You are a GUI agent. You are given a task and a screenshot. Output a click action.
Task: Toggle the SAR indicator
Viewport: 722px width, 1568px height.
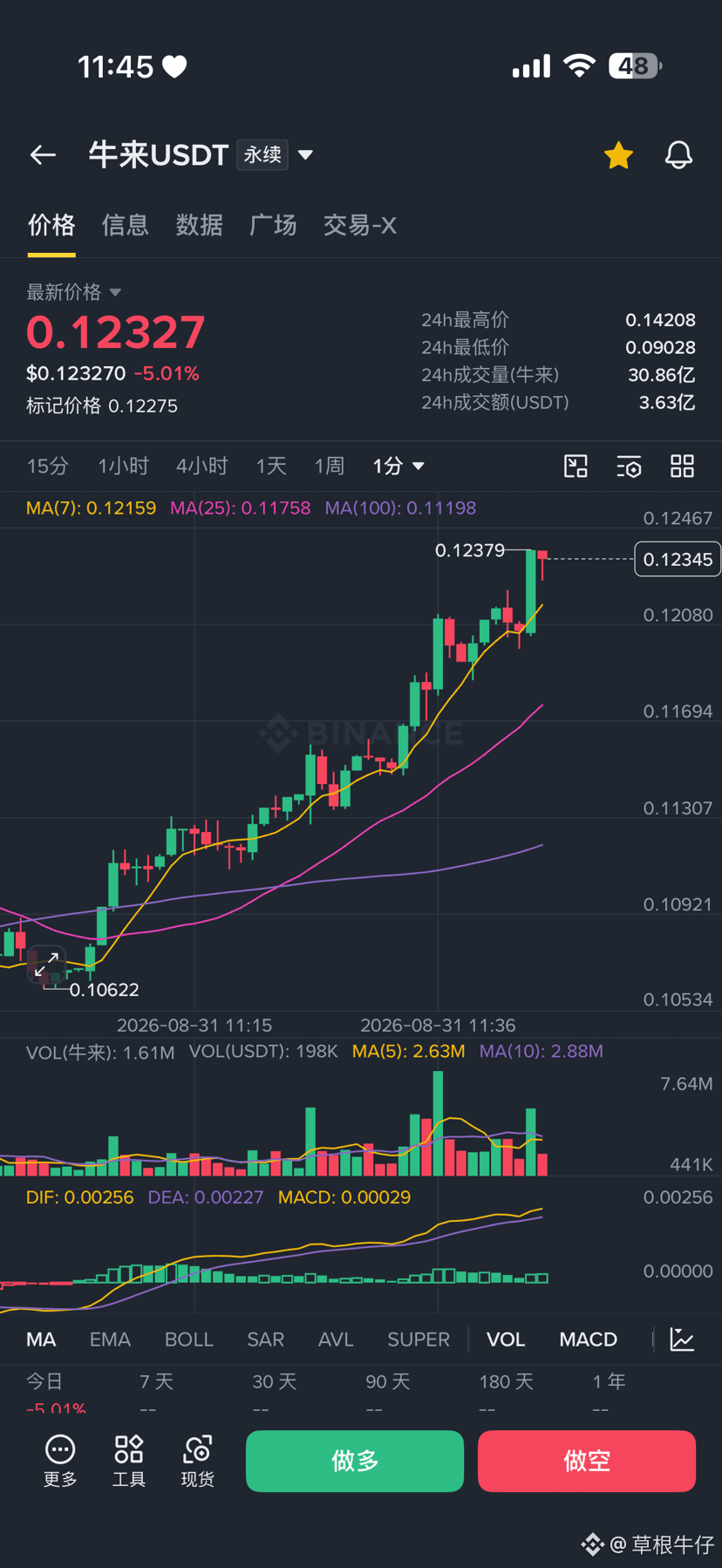tap(266, 1340)
